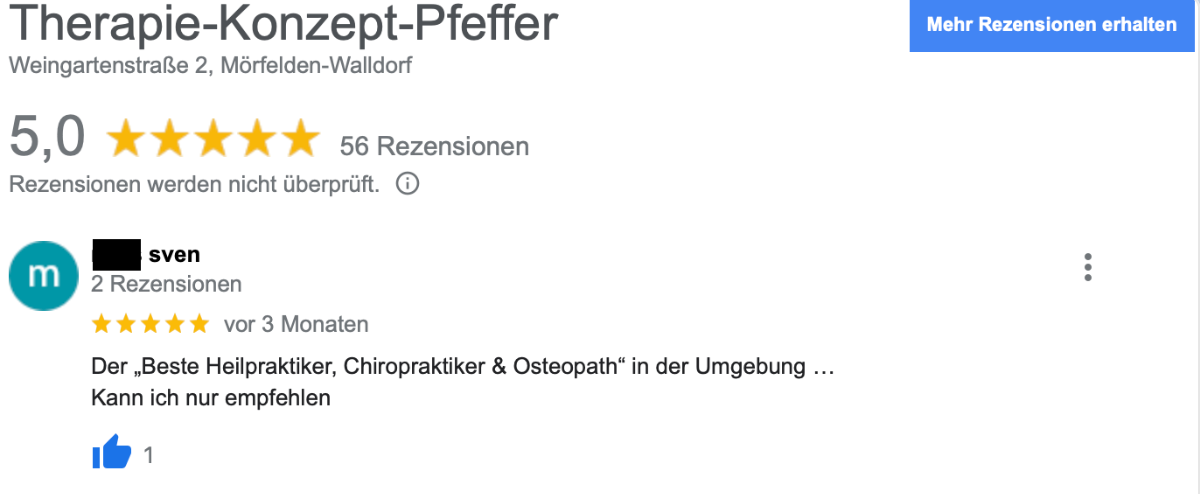Viewport: 1200px width, 494px height.
Task: Click the info icon beside 'nicht überprüft'
Action: (x=407, y=185)
